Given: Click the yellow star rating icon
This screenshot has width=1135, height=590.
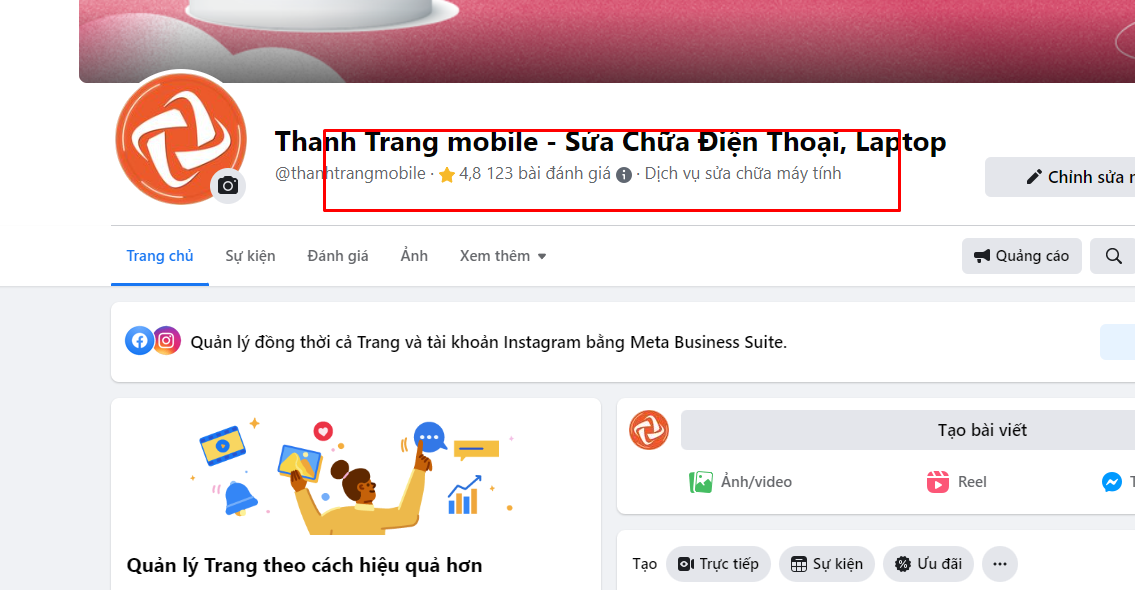Looking at the screenshot, I should click(x=447, y=174).
